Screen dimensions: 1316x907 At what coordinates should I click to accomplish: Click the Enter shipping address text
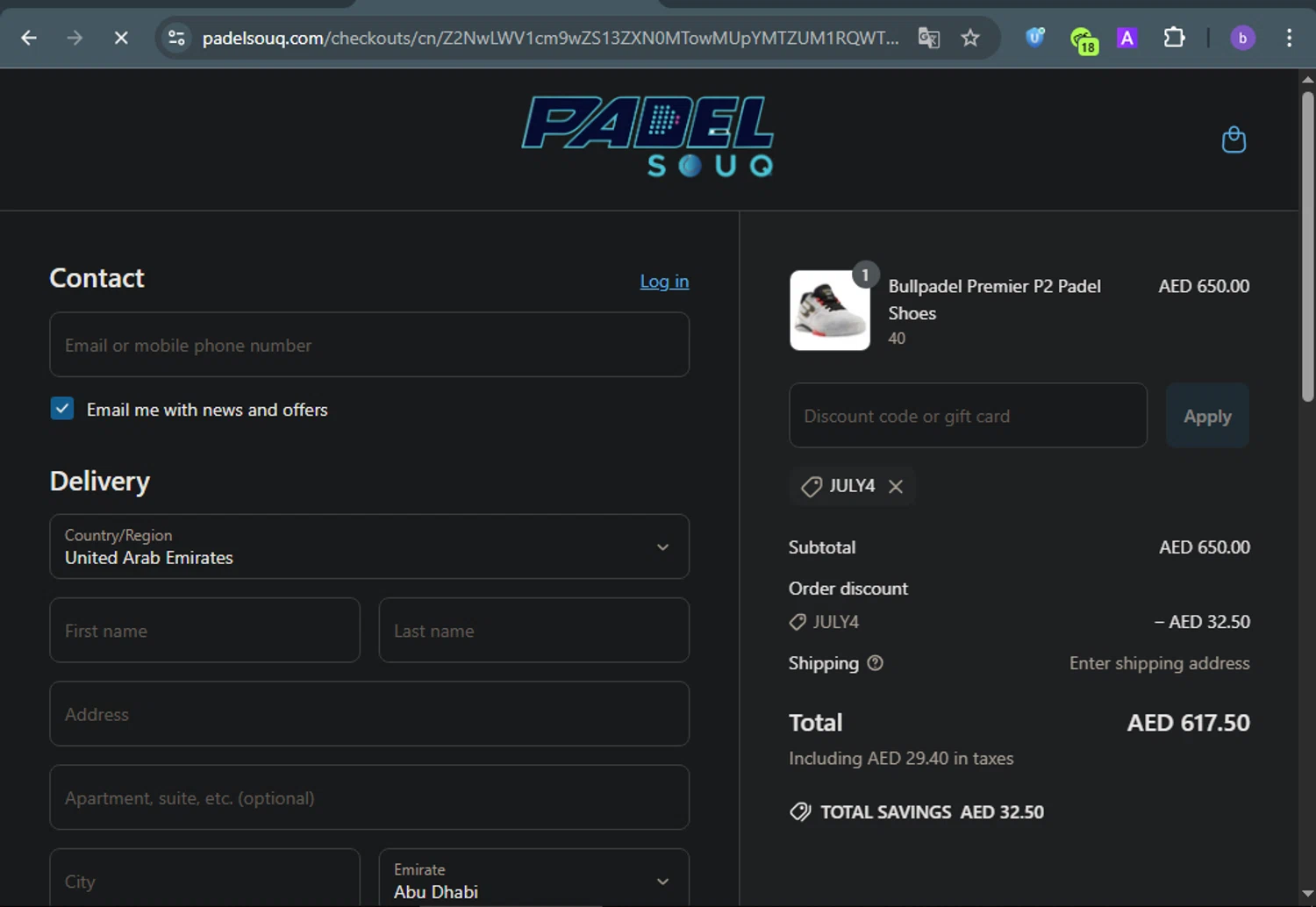click(1159, 663)
